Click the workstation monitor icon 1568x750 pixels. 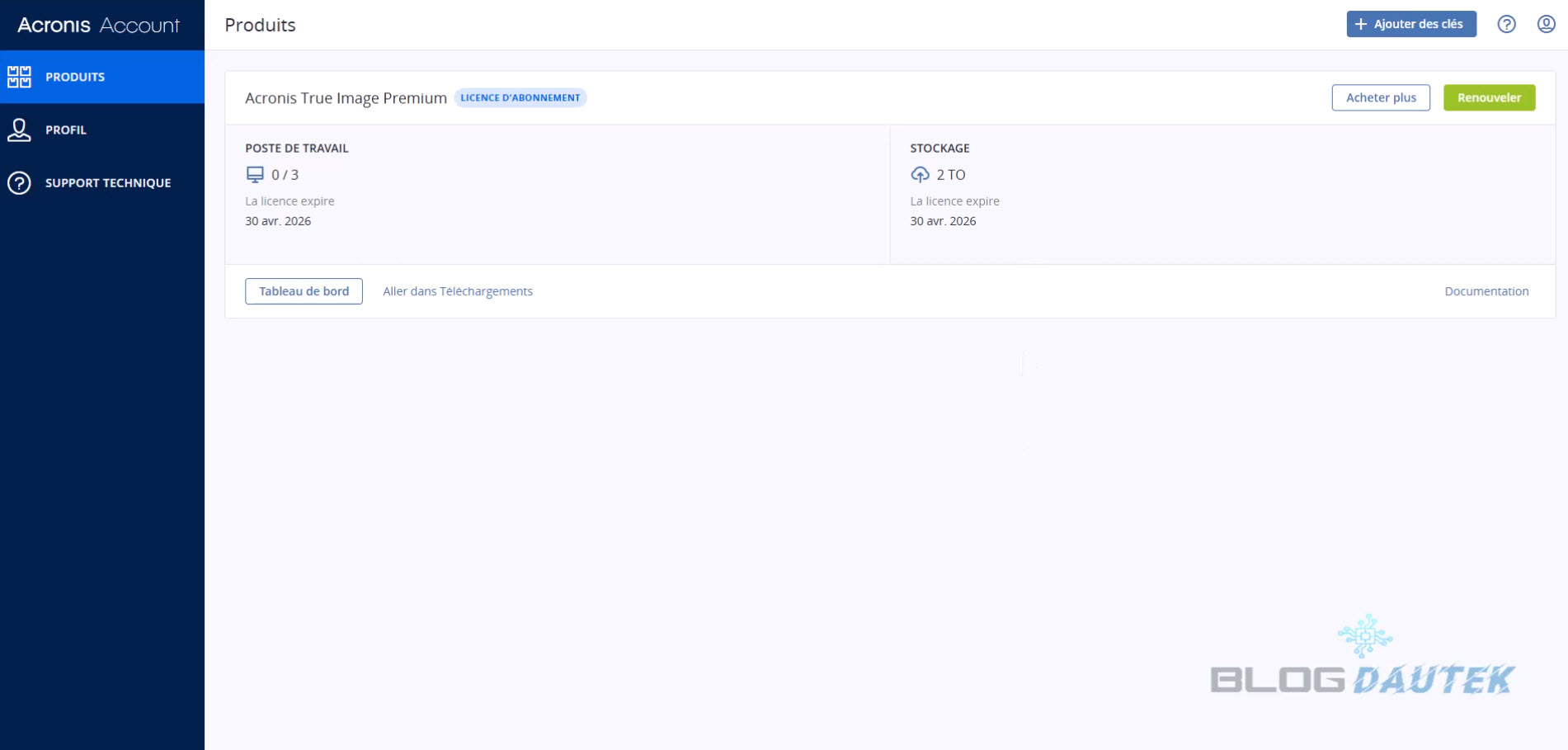[x=255, y=175]
